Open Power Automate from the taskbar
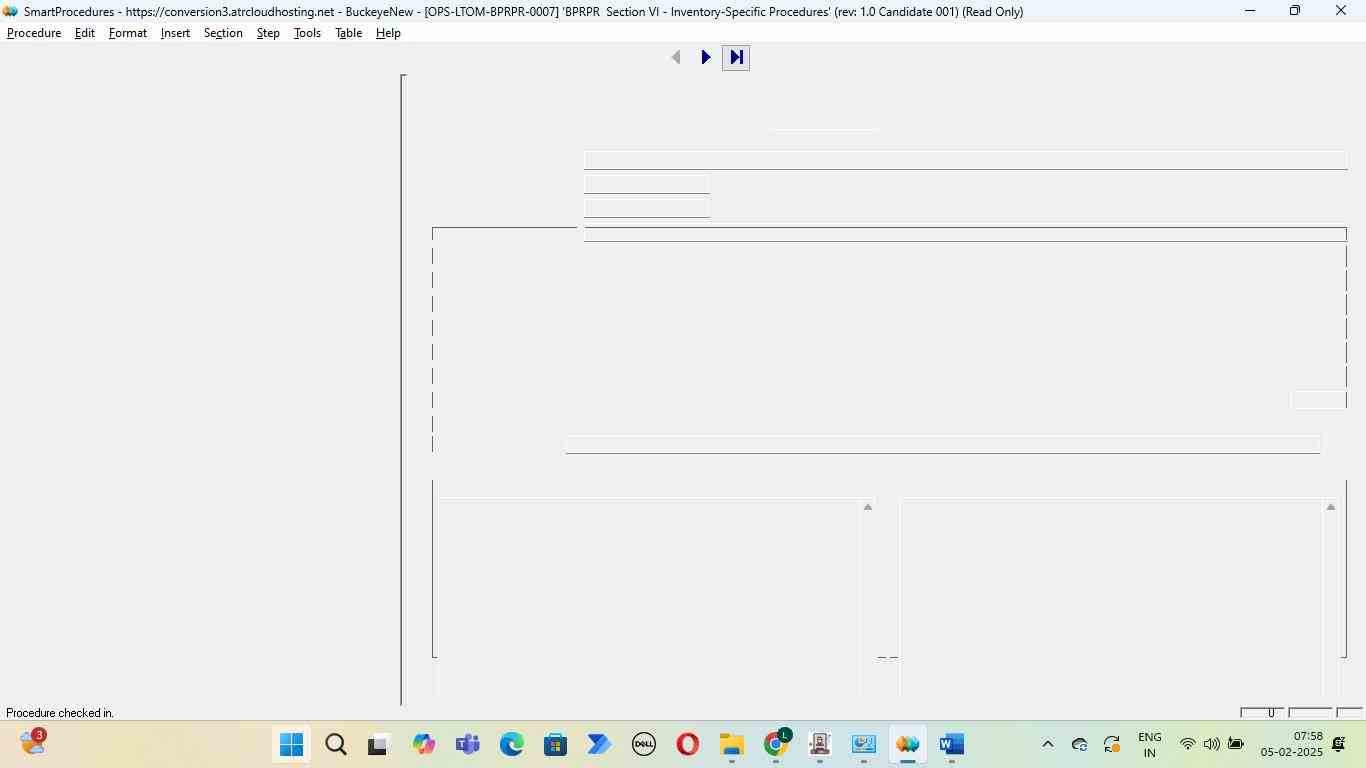 599,745
